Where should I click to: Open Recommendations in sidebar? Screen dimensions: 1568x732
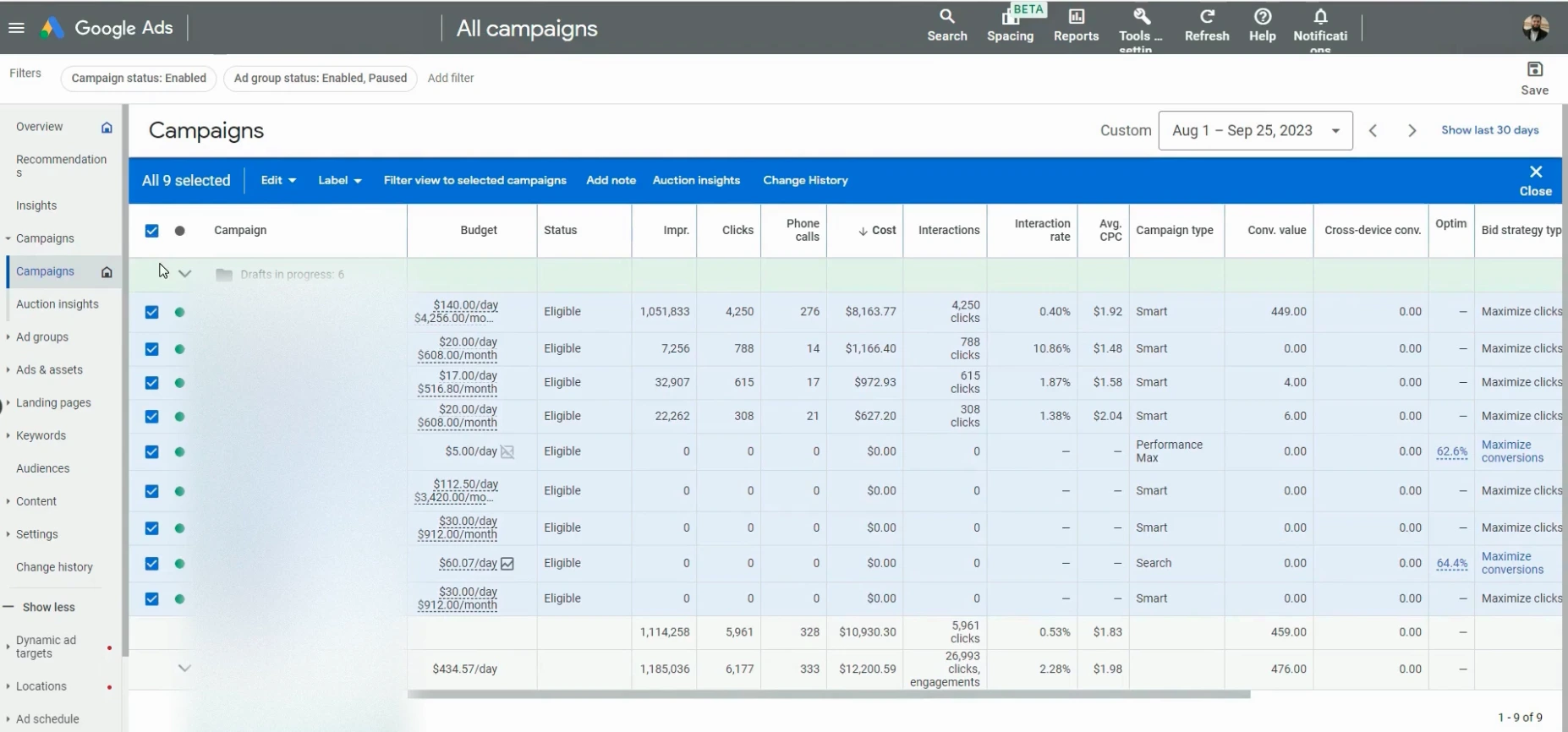tap(61, 167)
